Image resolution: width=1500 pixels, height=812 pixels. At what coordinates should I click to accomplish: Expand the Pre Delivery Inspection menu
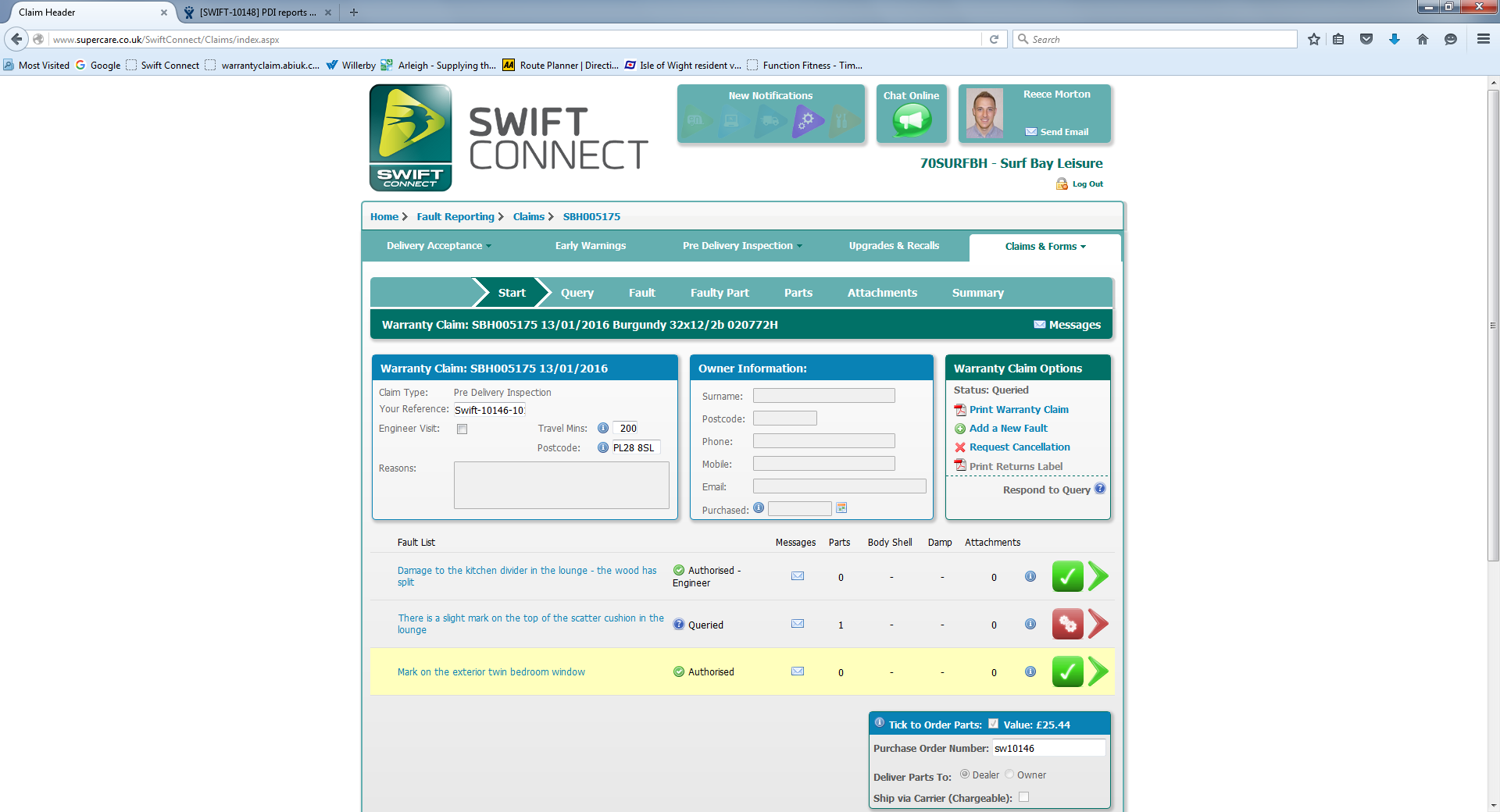click(x=742, y=246)
